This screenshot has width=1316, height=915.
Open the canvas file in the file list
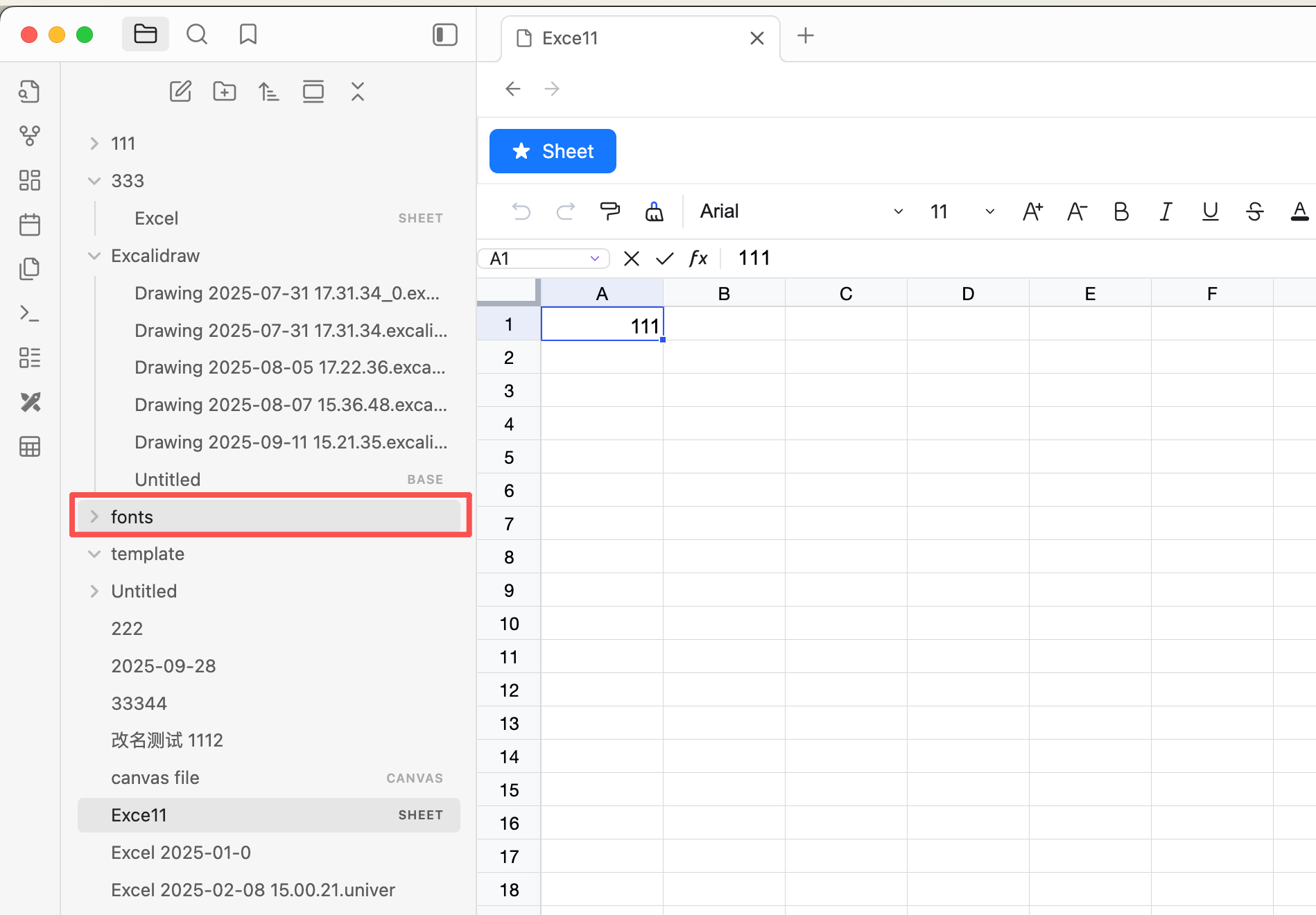(x=155, y=778)
